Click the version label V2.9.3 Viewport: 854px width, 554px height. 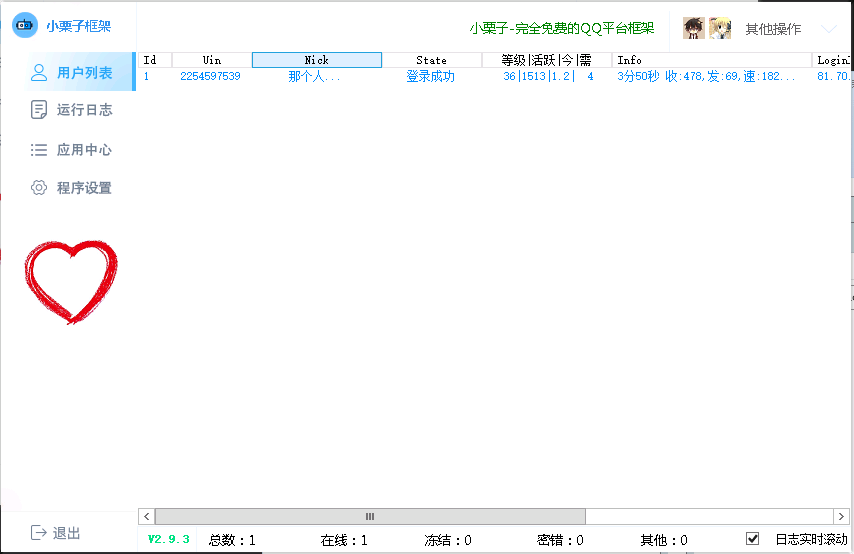[168, 539]
